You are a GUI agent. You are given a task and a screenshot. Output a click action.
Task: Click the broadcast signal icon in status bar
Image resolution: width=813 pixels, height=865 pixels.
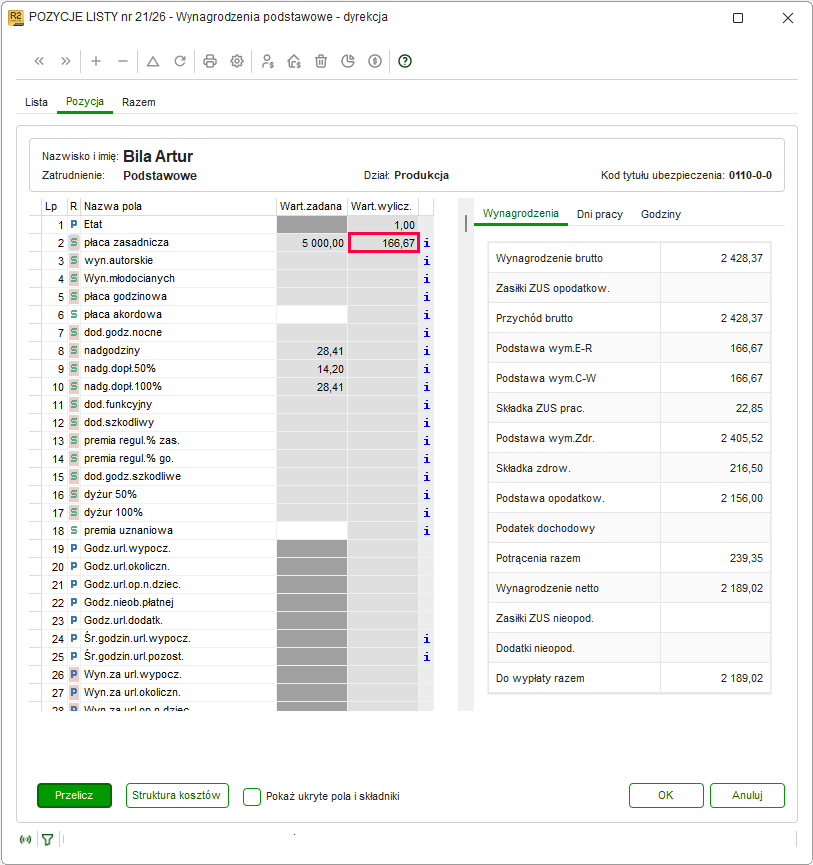point(25,840)
